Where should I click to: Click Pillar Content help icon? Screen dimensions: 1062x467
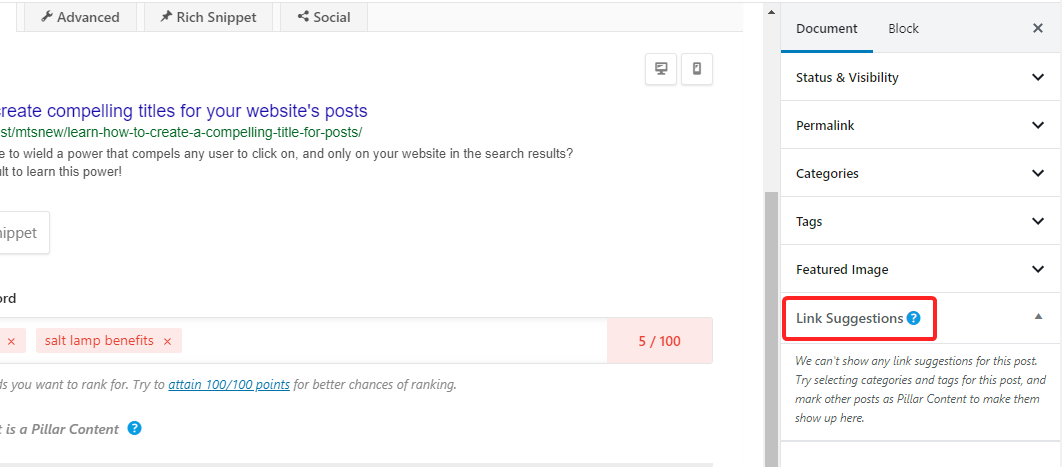(x=134, y=428)
